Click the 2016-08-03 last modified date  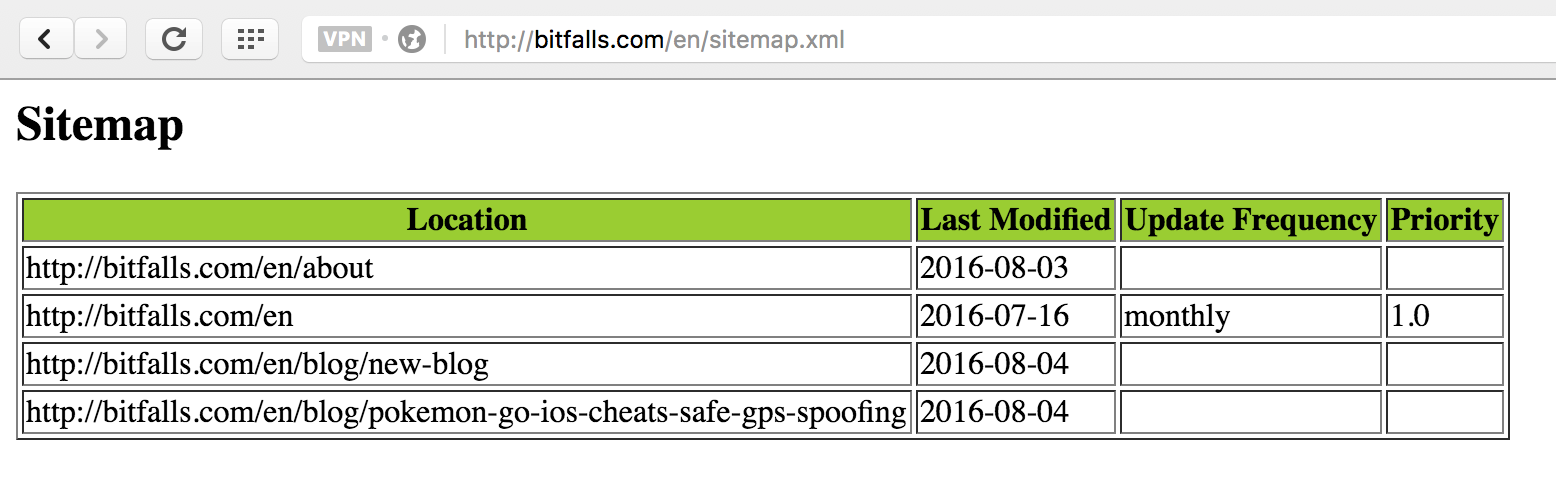point(994,268)
